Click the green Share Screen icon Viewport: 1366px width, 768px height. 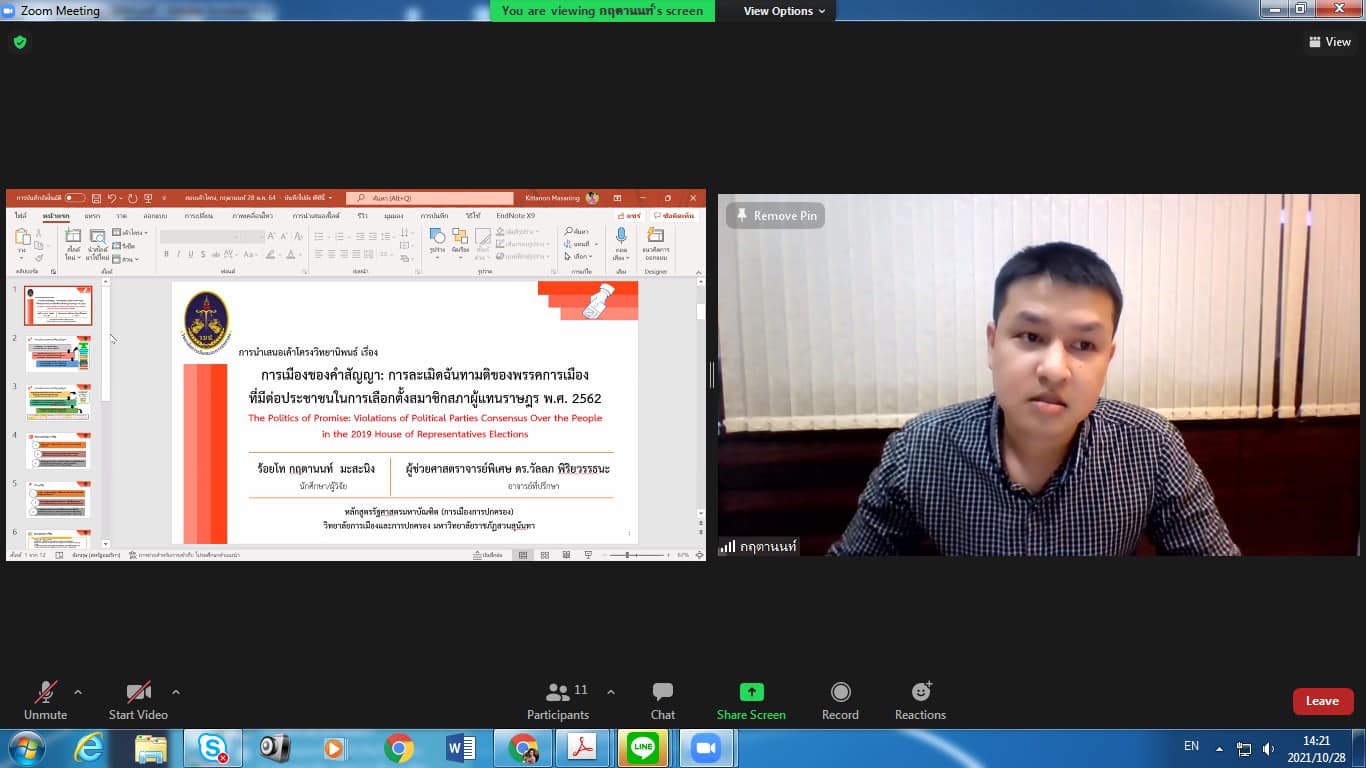tap(751, 692)
